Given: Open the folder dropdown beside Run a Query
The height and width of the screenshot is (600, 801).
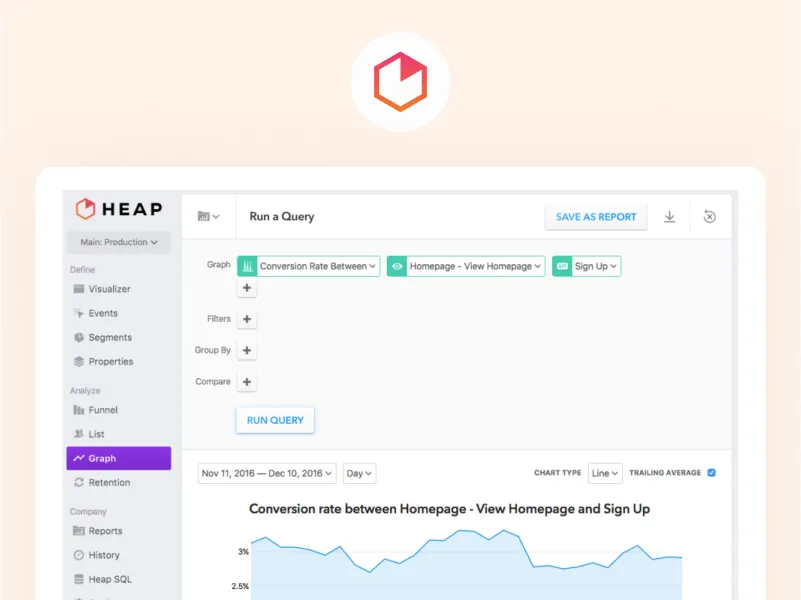Looking at the screenshot, I should 209,217.
